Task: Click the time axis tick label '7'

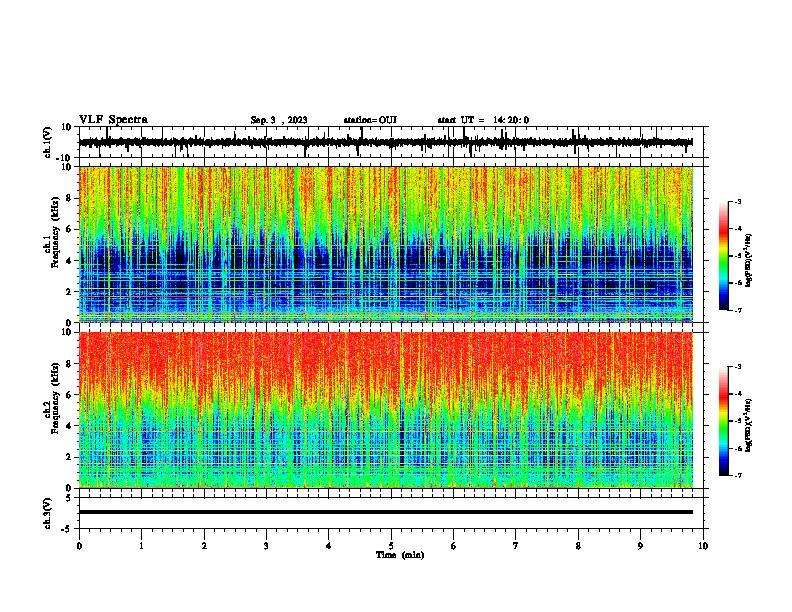Action: tap(516, 546)
